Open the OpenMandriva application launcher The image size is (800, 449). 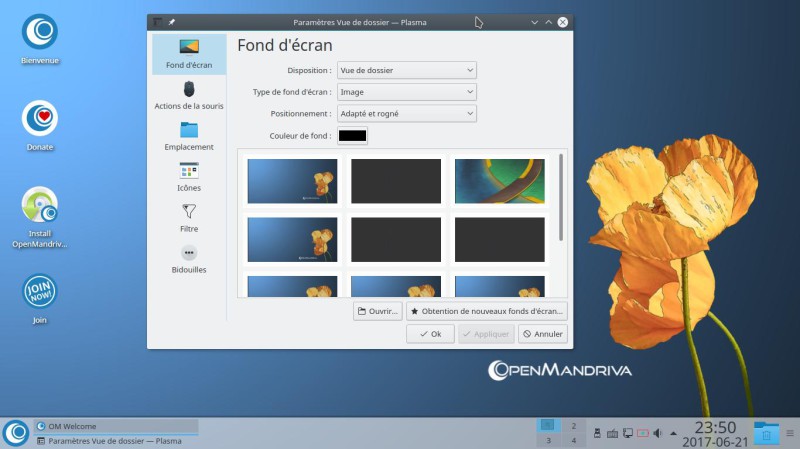pos(16,433)
